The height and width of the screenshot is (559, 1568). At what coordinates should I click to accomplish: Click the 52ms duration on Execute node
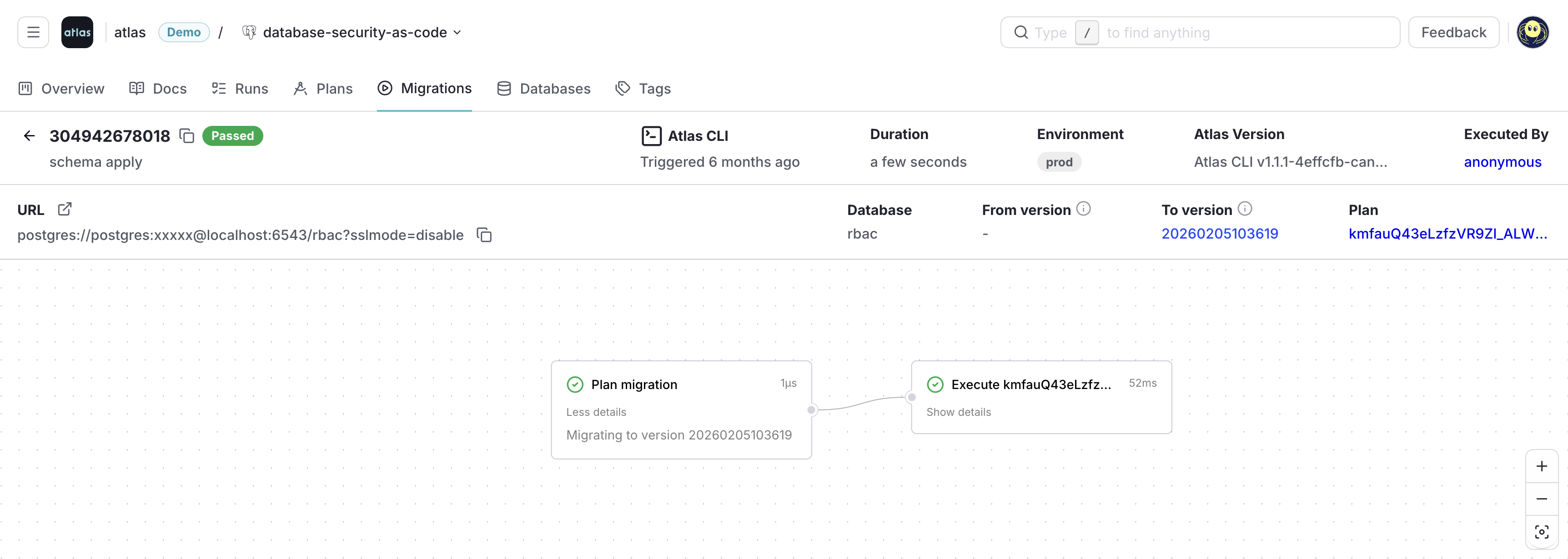1142,383
